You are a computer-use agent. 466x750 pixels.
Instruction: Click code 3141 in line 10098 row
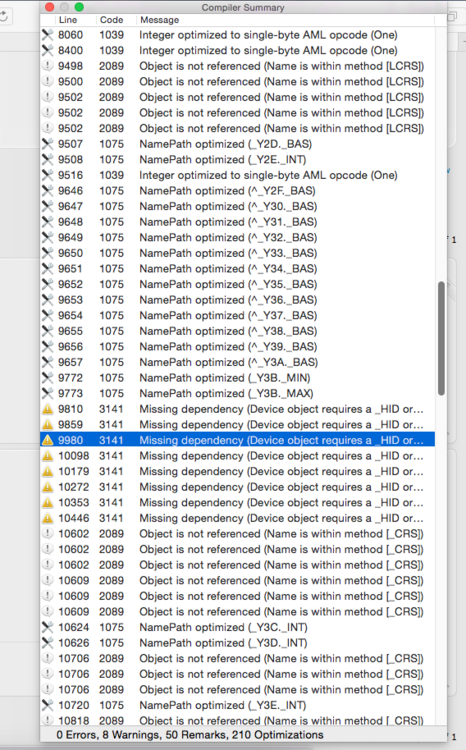tap(111, 456)
